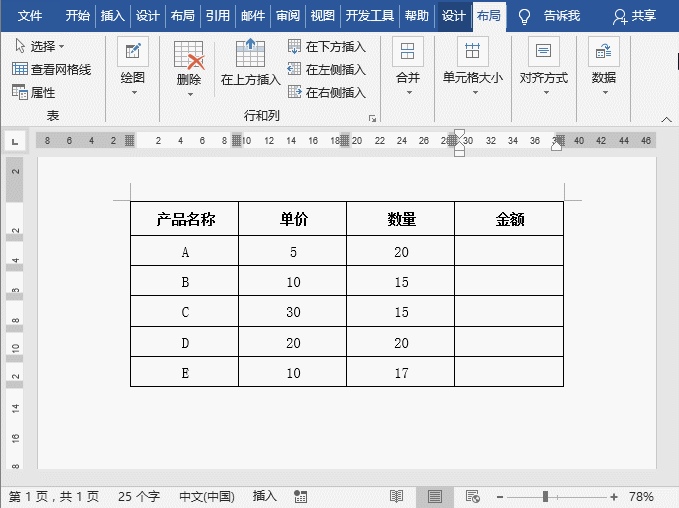Toggle 查看网格线 gridlines view
Viewport: 679px width, 508px height.
(x=52, y=69)
